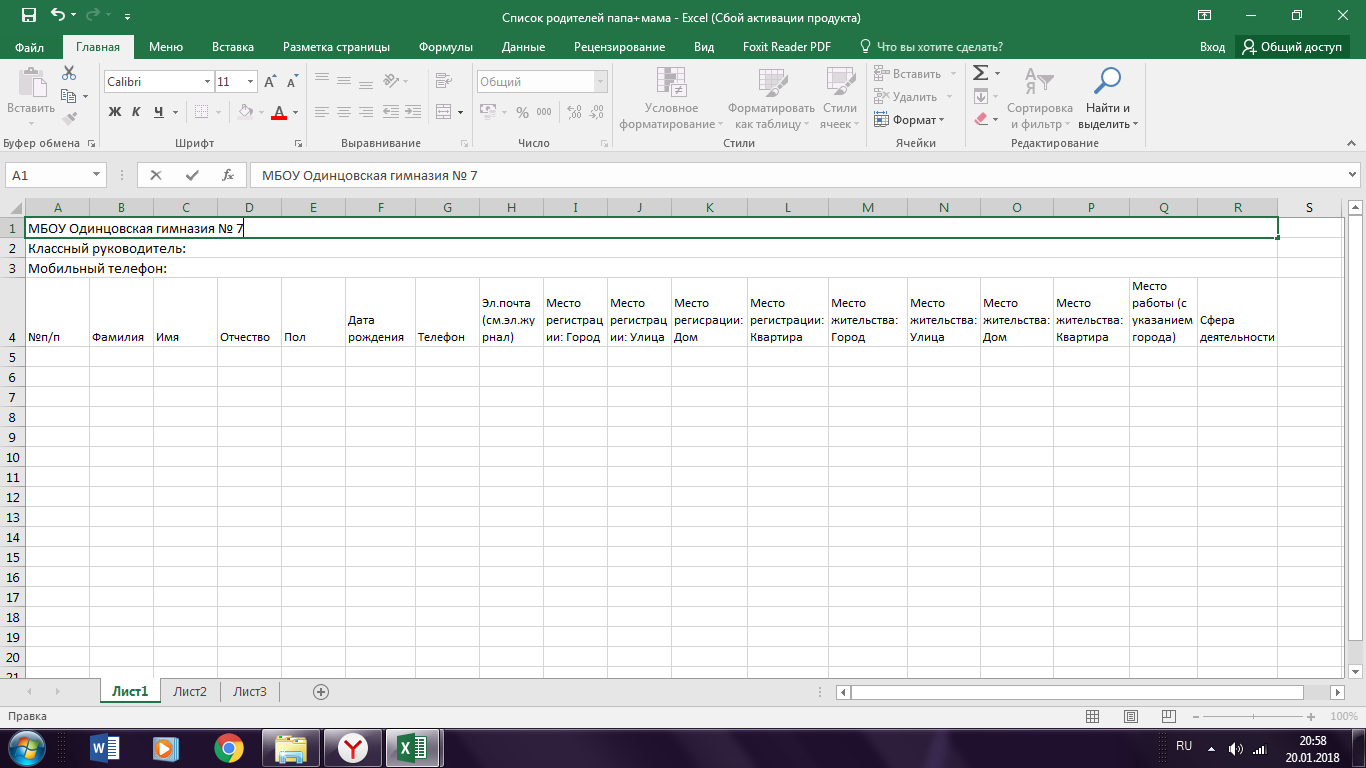
Task: Click the Insert Function fx icon
Action: 227,175
